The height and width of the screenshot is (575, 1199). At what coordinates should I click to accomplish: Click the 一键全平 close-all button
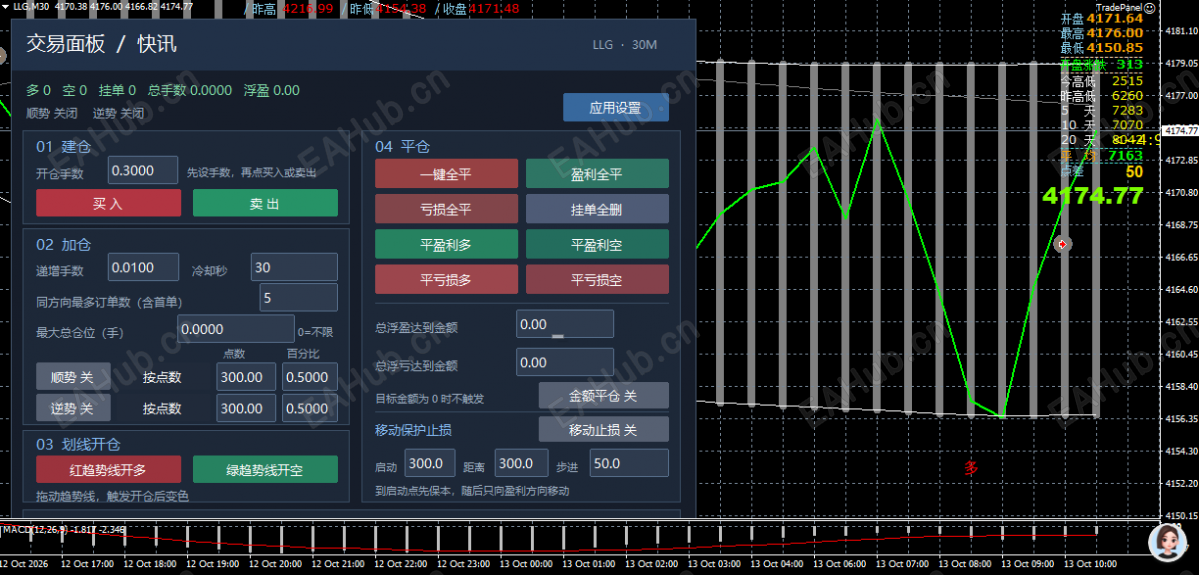click(446, 174)
